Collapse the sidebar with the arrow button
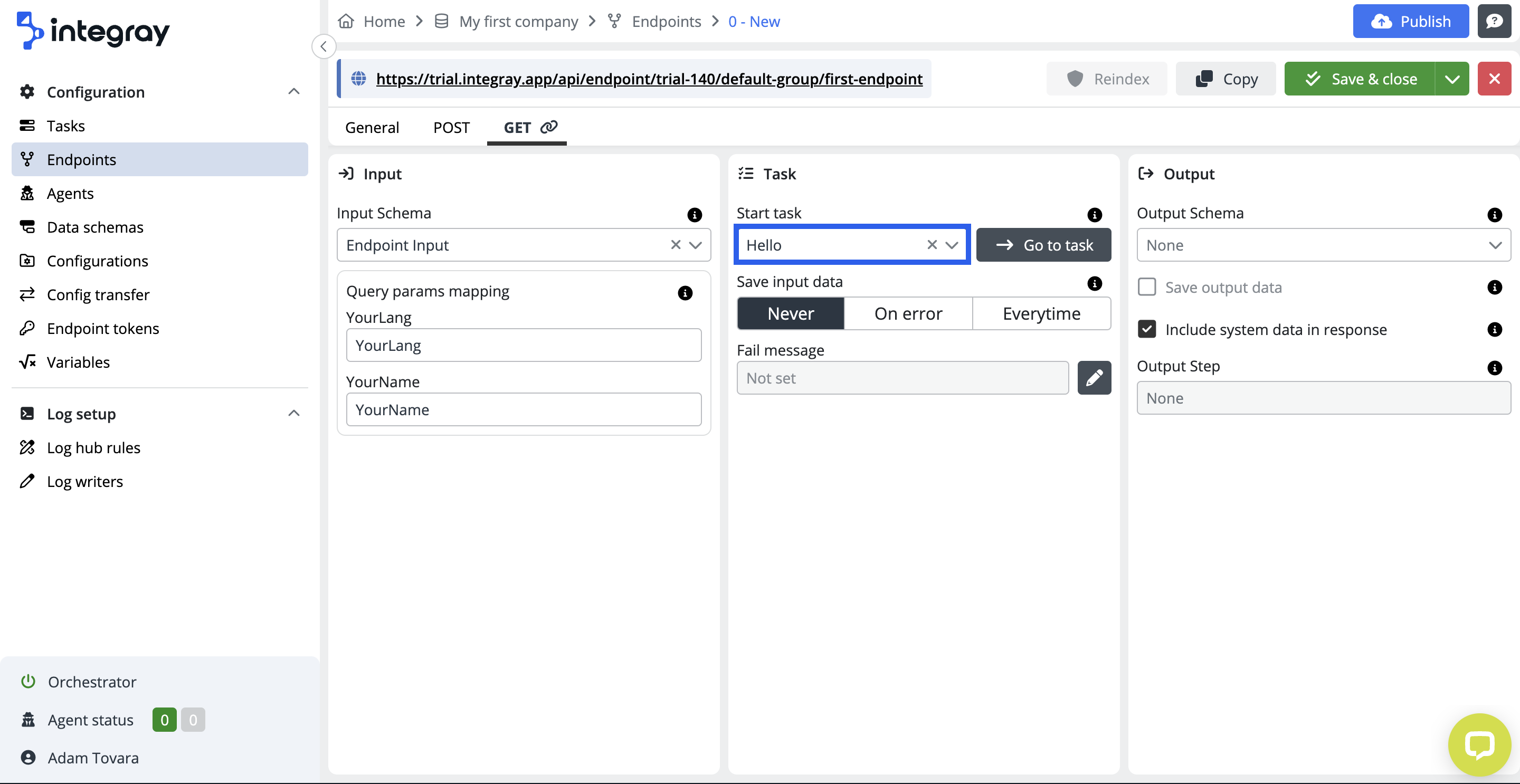 coord(324,46)
